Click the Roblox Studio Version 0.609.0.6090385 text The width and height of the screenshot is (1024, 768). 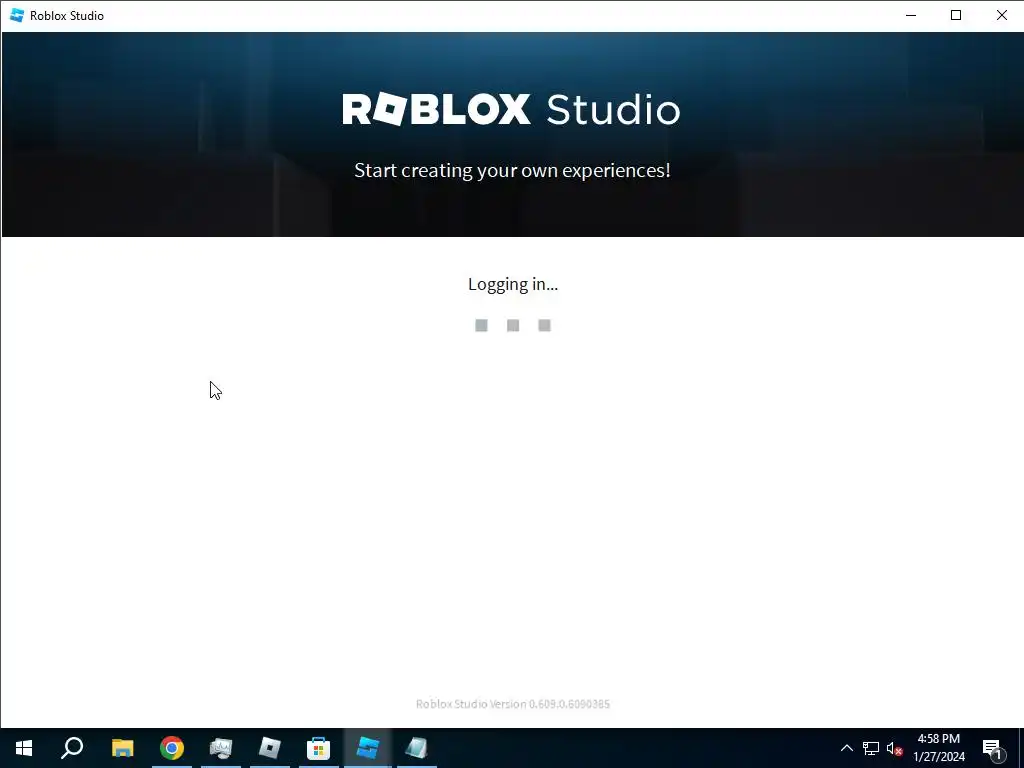click(x=513, y=704)
